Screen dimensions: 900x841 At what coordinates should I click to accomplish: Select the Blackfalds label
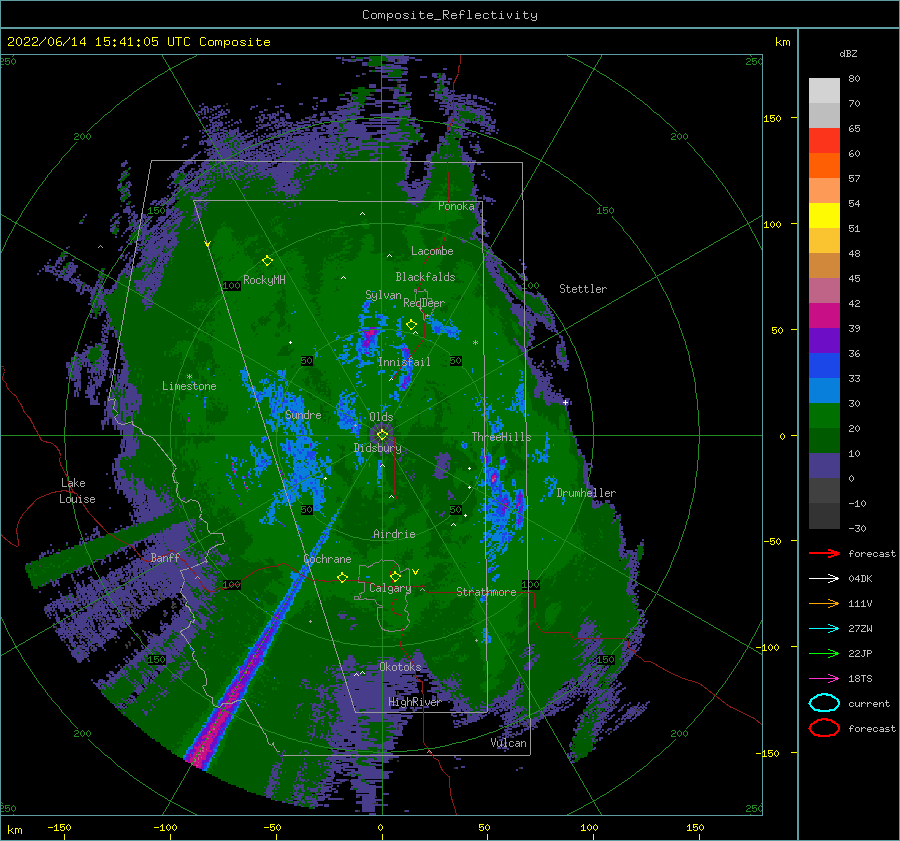(x=425, y=277)
